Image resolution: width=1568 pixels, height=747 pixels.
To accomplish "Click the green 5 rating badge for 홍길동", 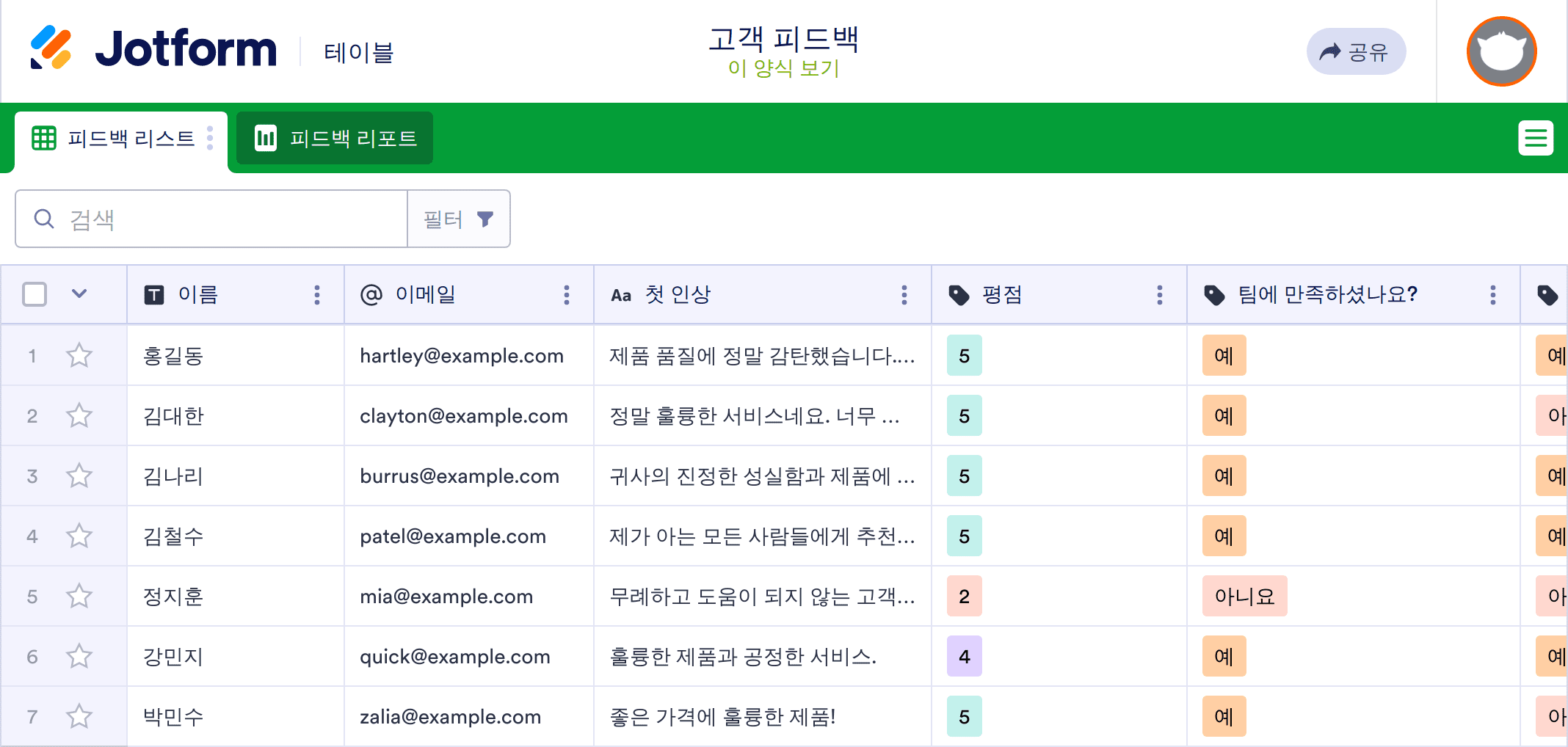I will (x=963, y=355).
